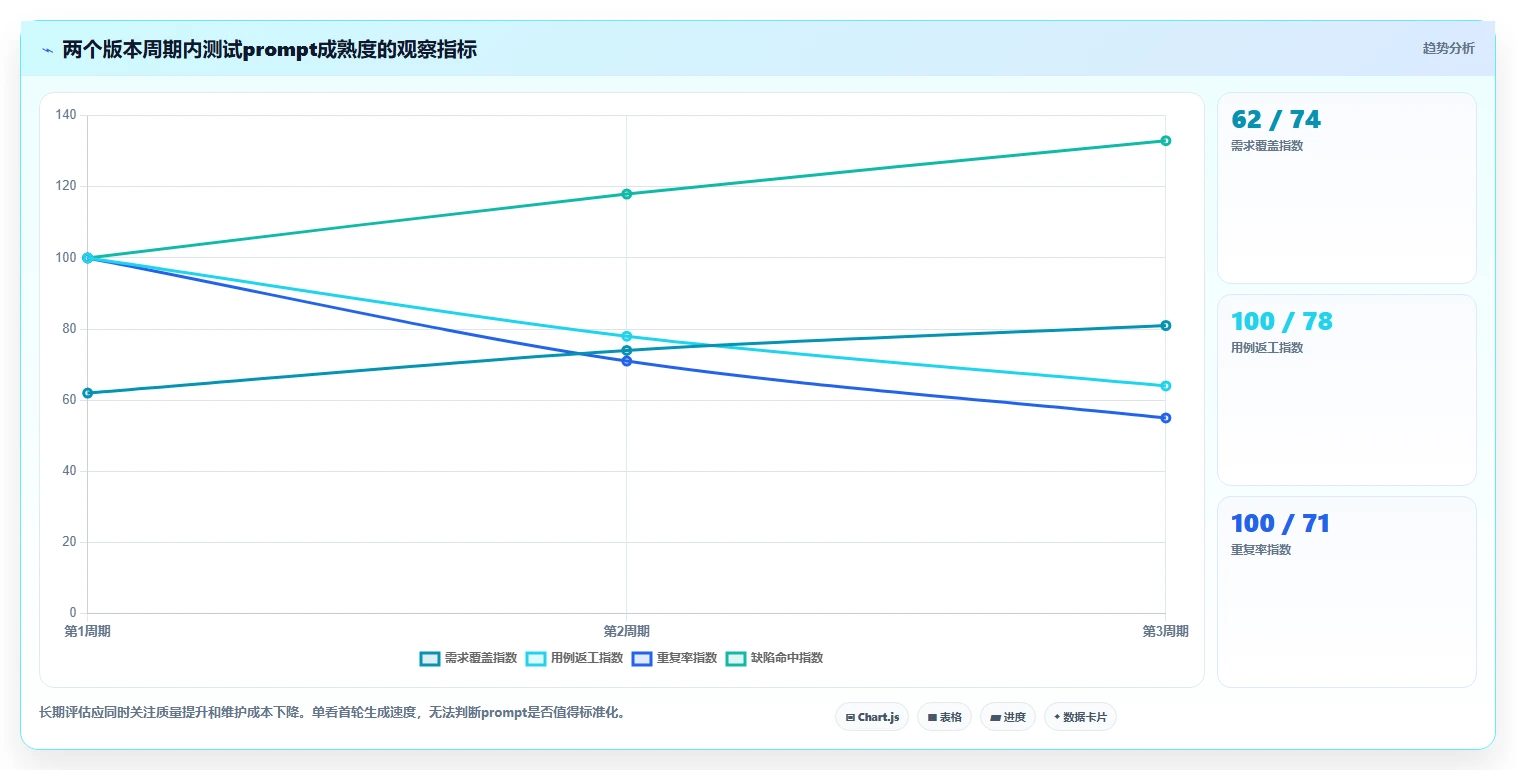Viewport: 1516px width, 770px height.
Task: Click the 第2周期 axis label
Action: pos(626,631)
